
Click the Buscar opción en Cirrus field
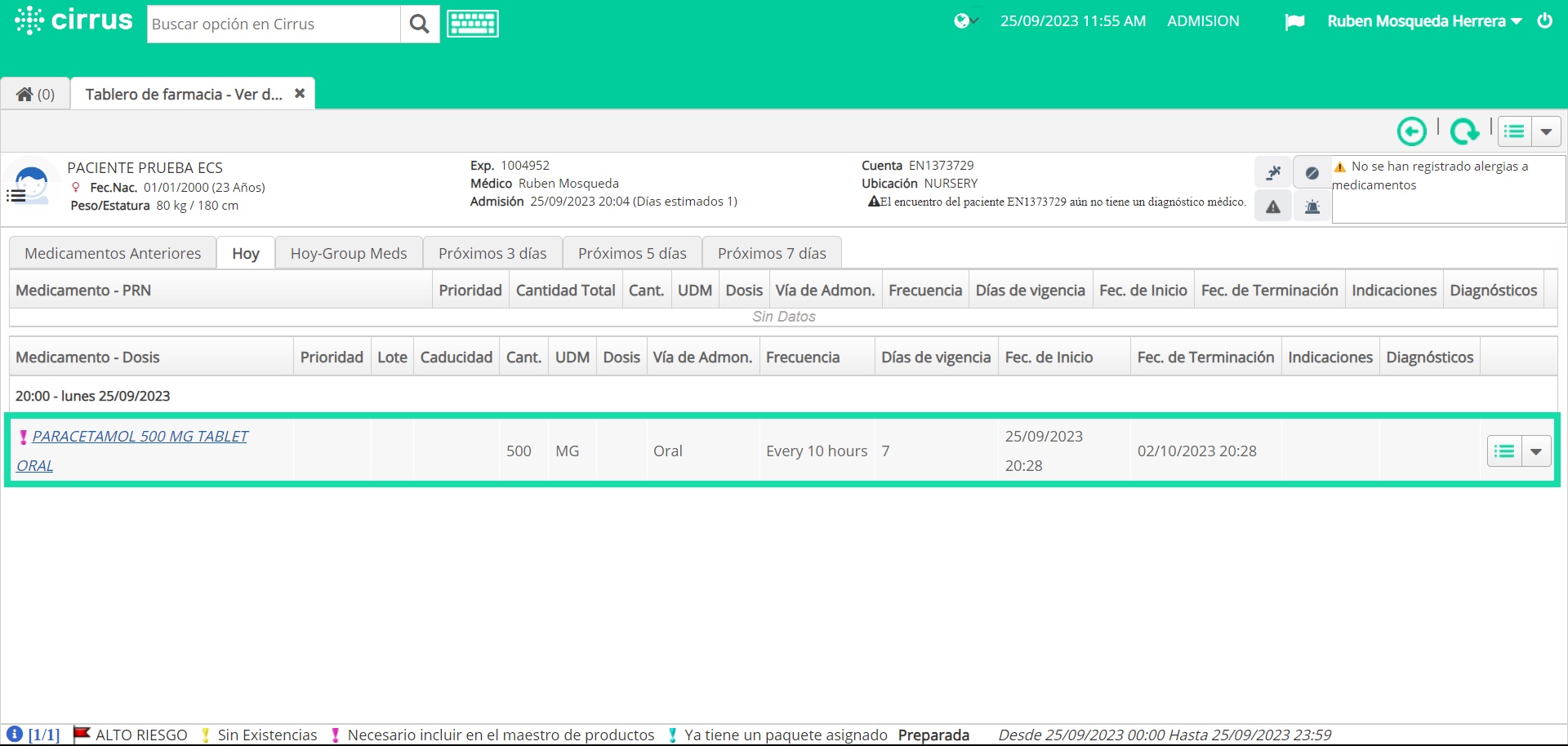tap(274, 24)
